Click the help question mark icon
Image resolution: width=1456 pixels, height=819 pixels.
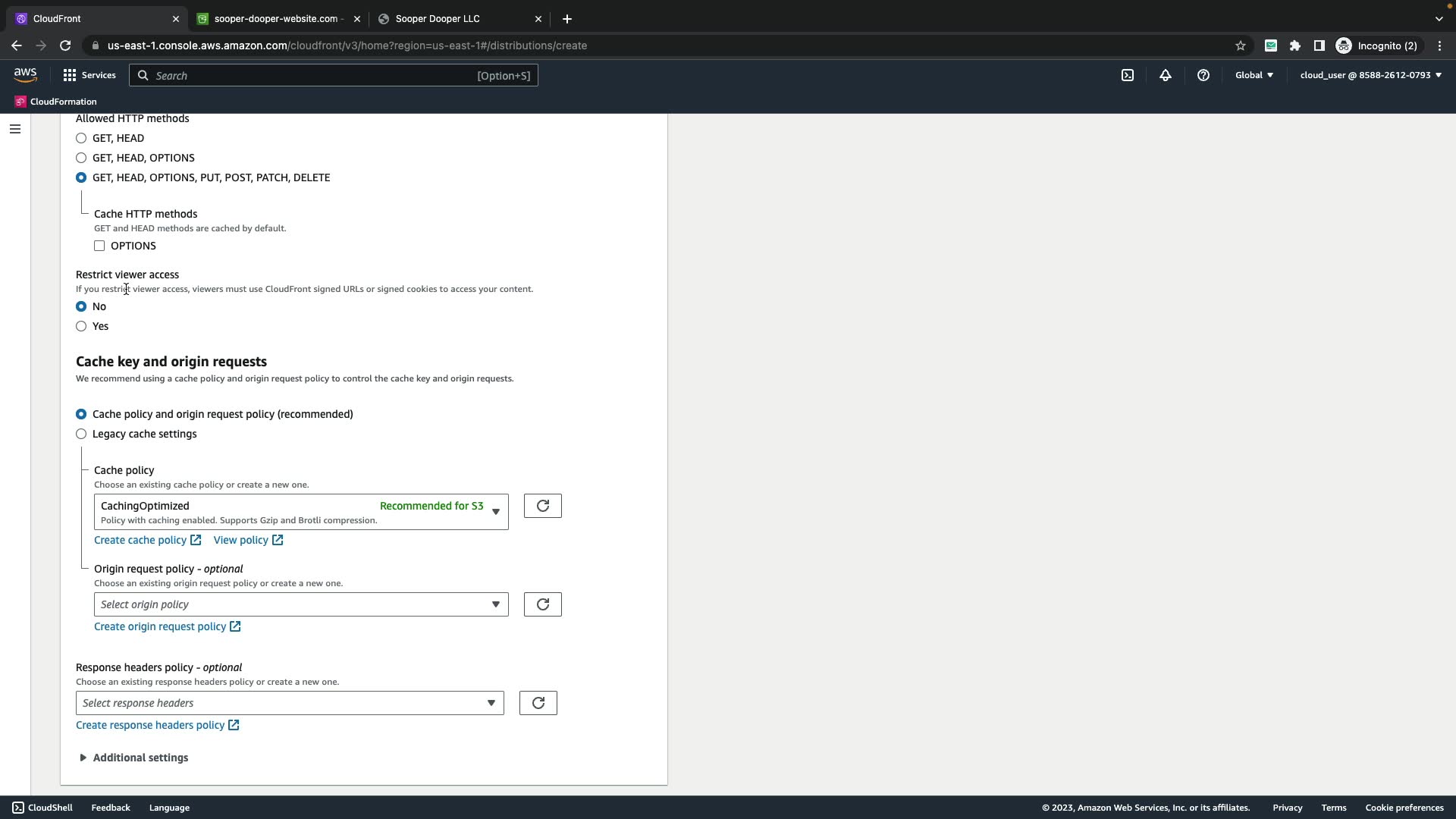(1203, 75)
